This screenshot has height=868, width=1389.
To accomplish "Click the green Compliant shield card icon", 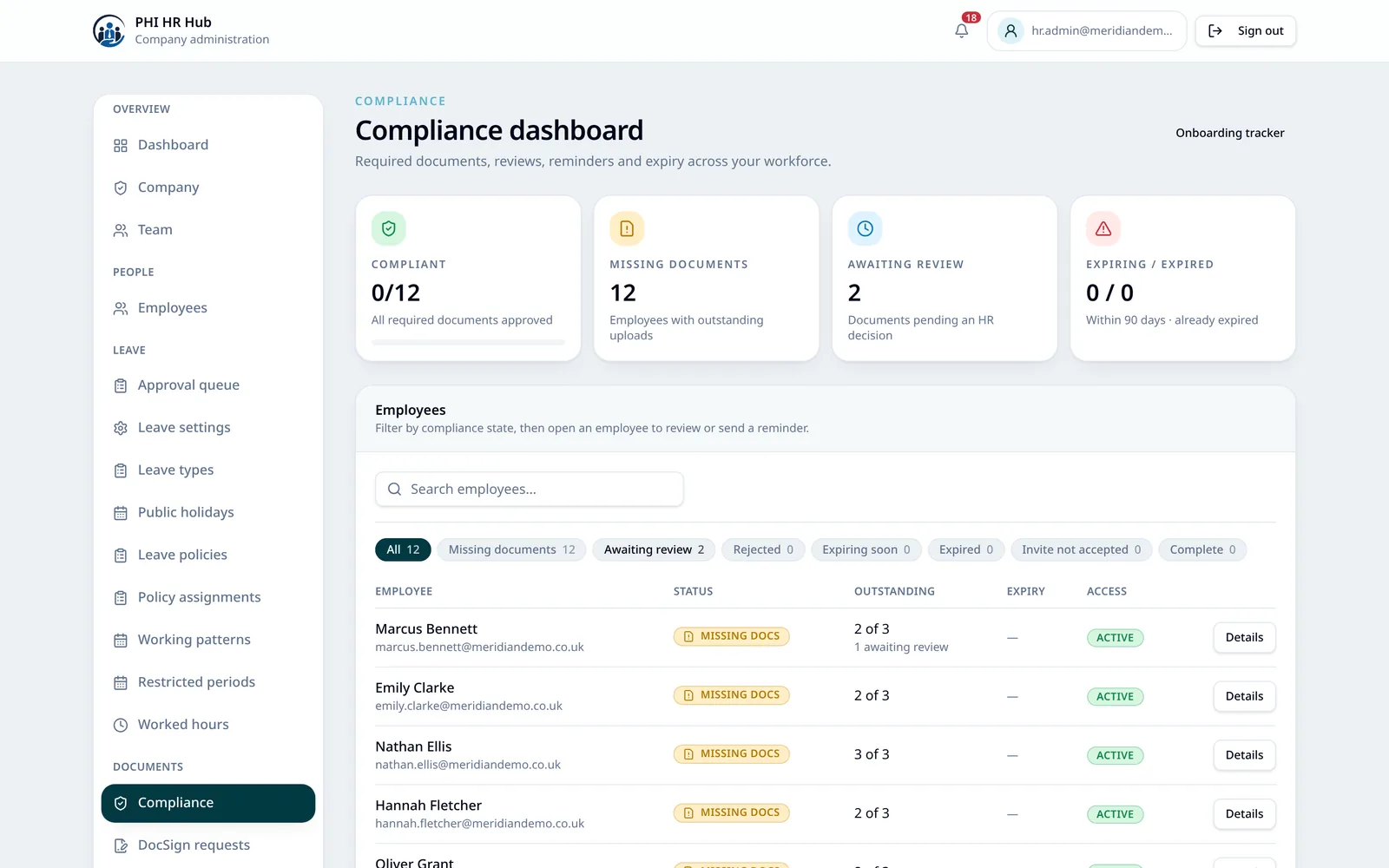I will point(389,229).
